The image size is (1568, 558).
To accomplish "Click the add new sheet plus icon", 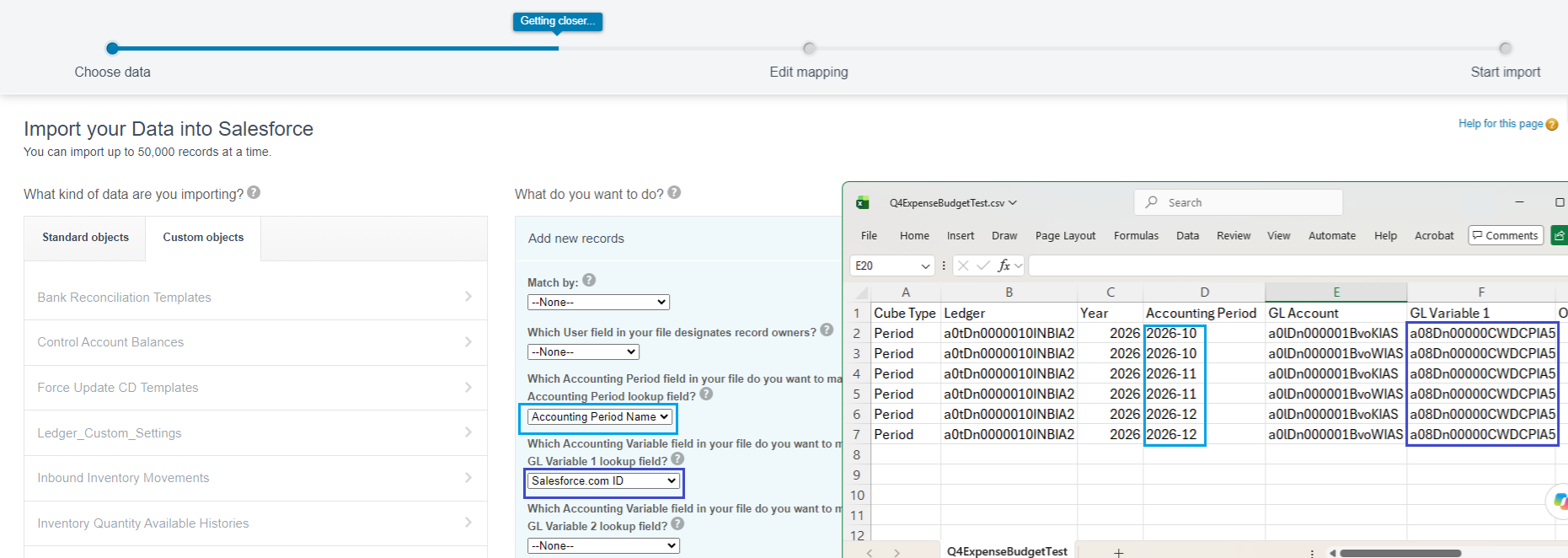I will (x=1118, y=552).
